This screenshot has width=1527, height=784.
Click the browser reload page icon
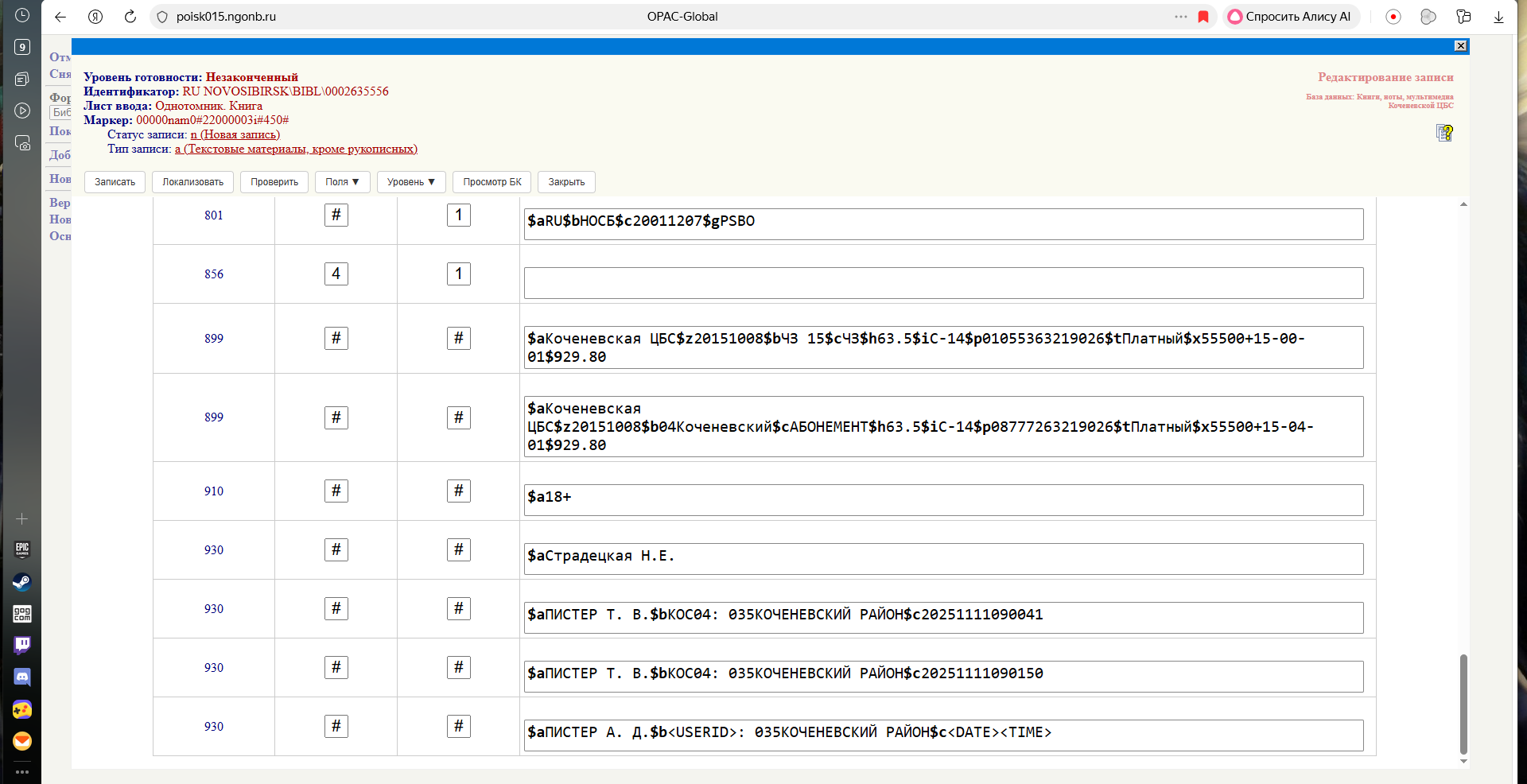coord(130,17)
